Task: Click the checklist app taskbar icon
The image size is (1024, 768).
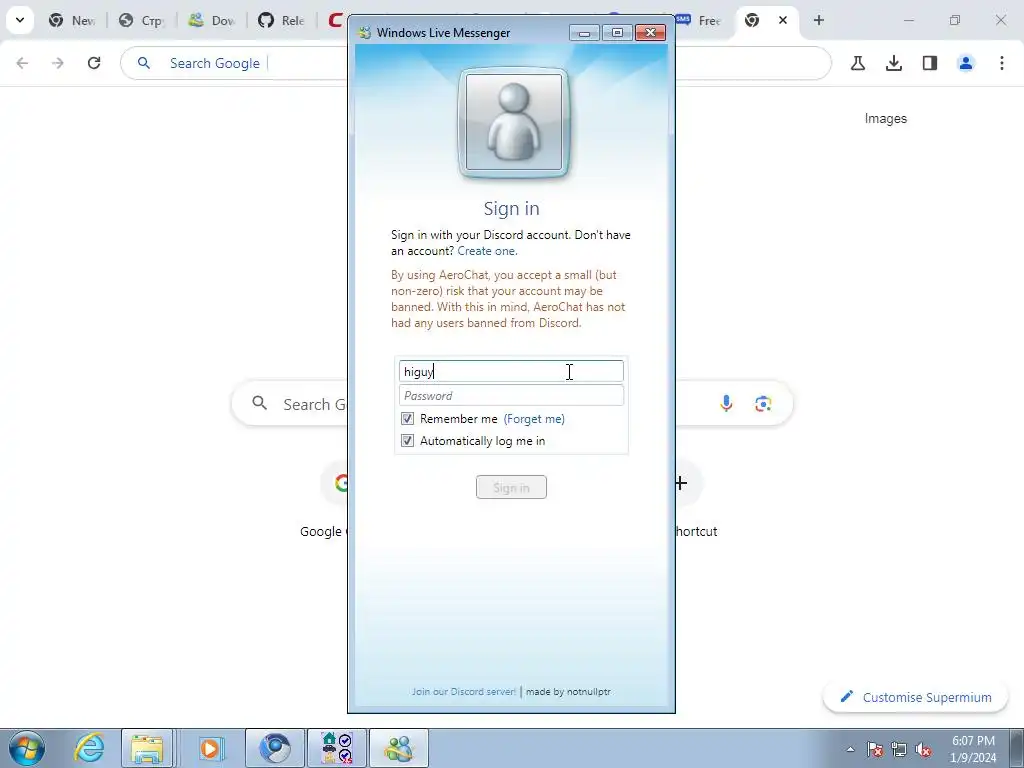Action: [x=338, y=748]
